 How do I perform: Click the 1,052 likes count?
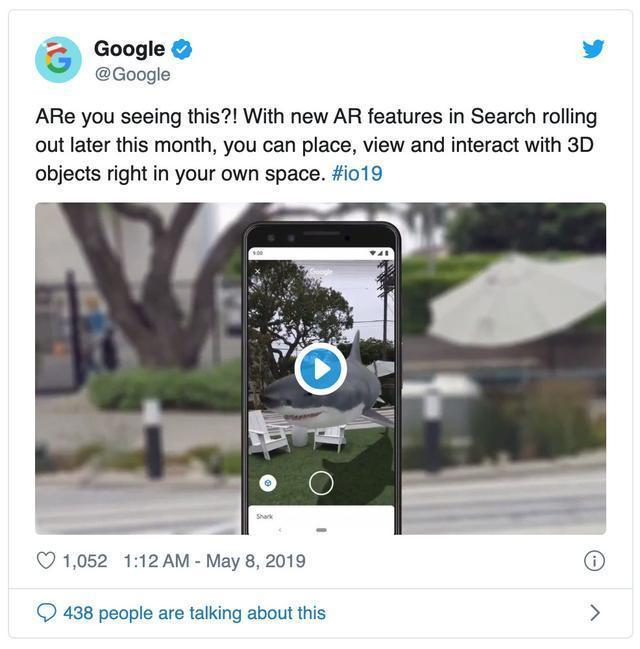click(85, 561)
